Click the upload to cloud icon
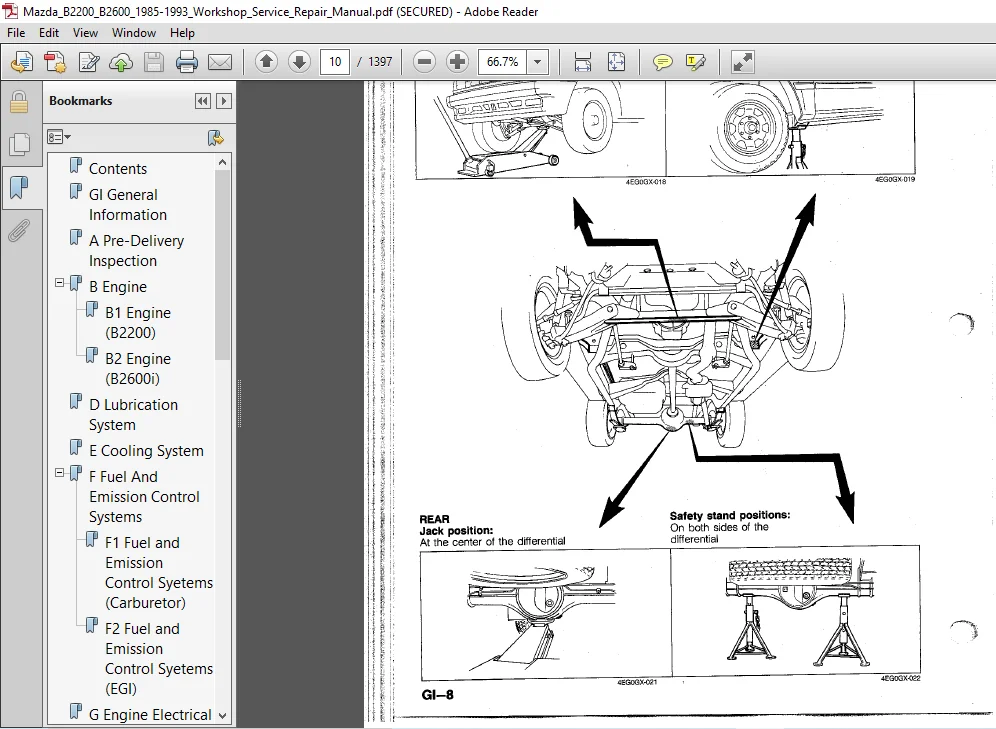This screenshot has width=996, height=729. [121, 62]
